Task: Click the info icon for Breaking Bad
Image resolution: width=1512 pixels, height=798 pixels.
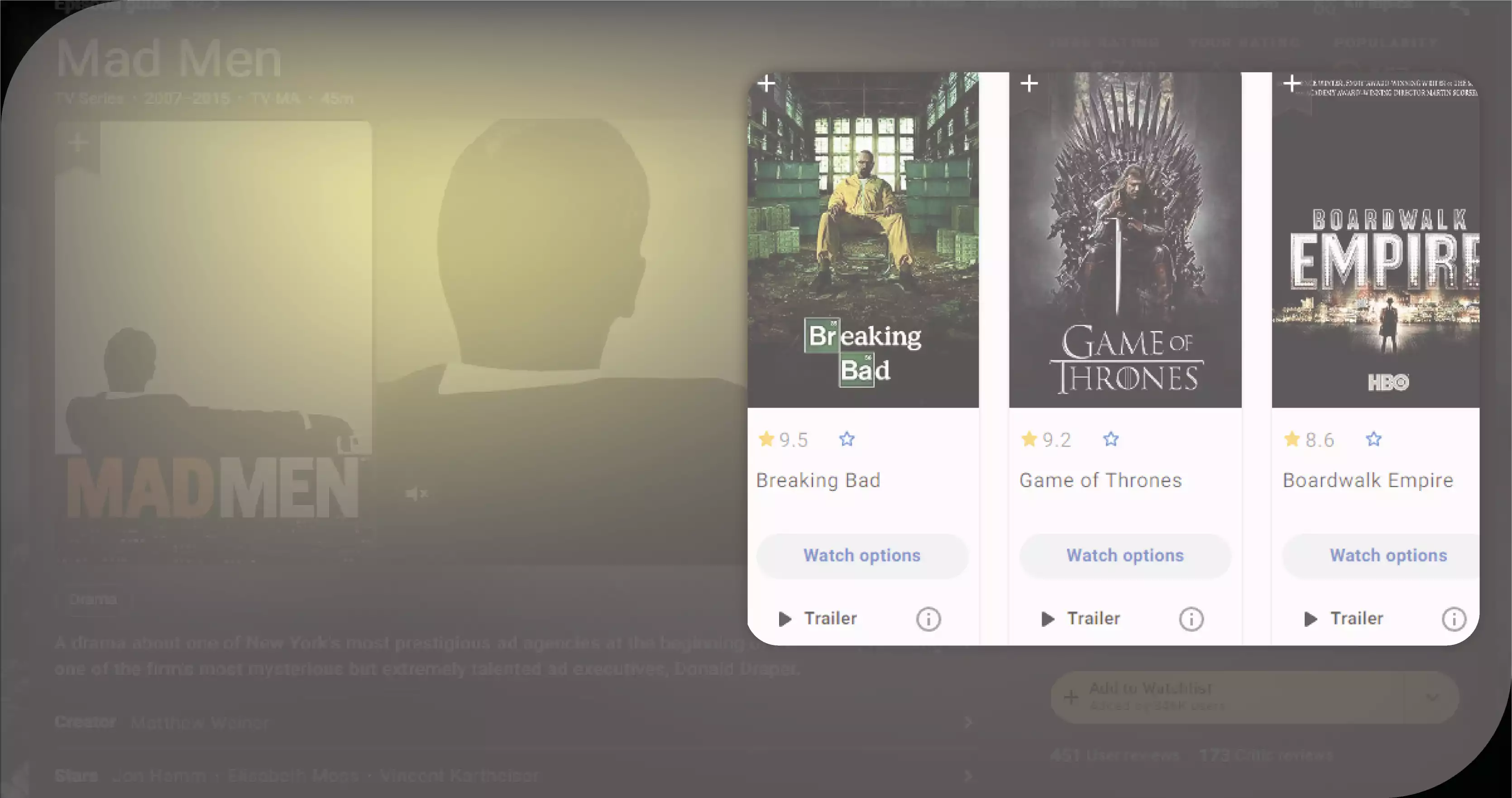Action: click(928, 618)
